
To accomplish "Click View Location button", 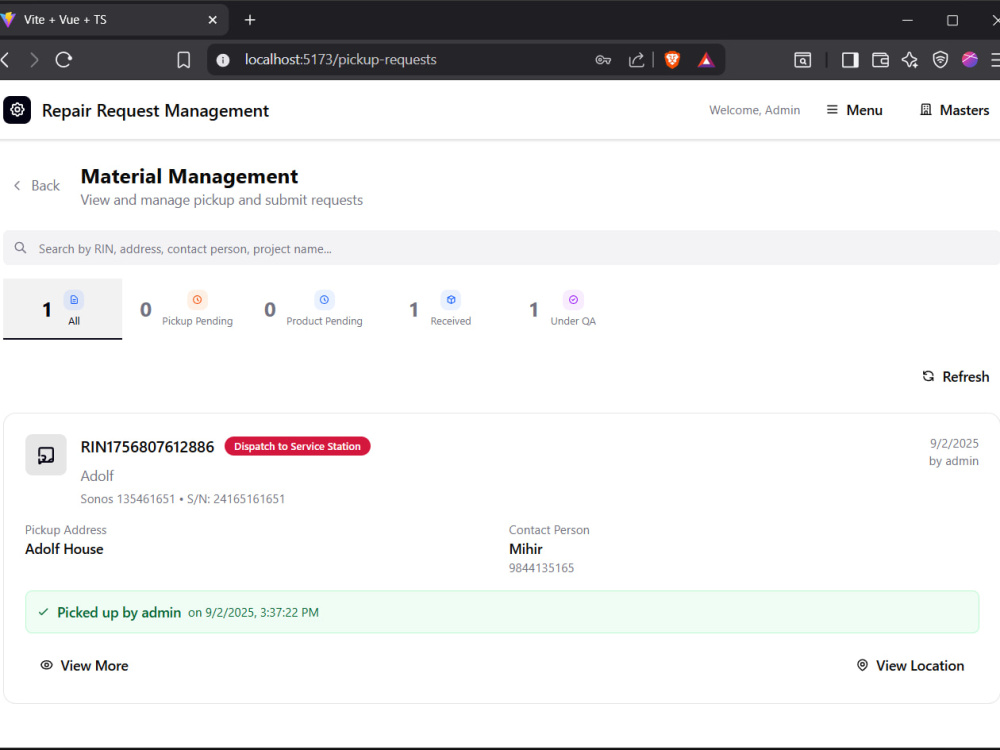I will click(910, 665).
